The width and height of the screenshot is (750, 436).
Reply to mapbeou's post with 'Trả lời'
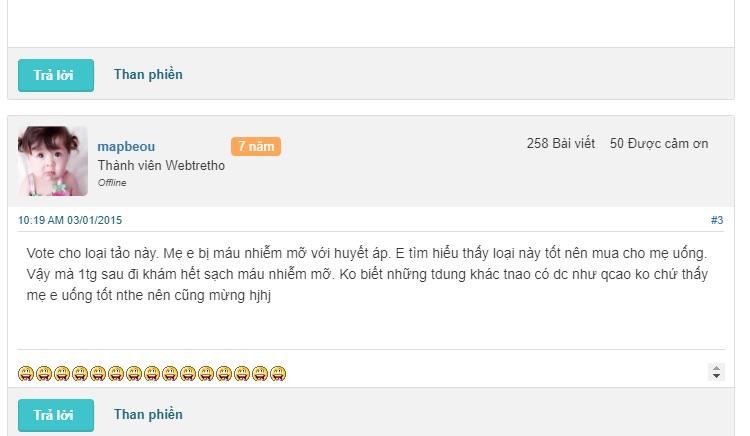pyautogui.click(x=56, y=415)
